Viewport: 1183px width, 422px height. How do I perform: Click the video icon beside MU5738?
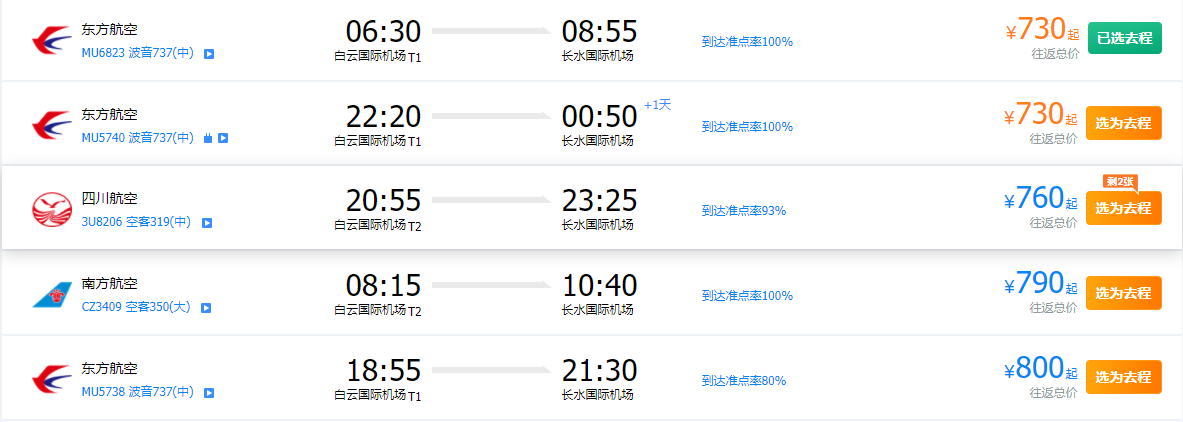(x=209, y=393)
